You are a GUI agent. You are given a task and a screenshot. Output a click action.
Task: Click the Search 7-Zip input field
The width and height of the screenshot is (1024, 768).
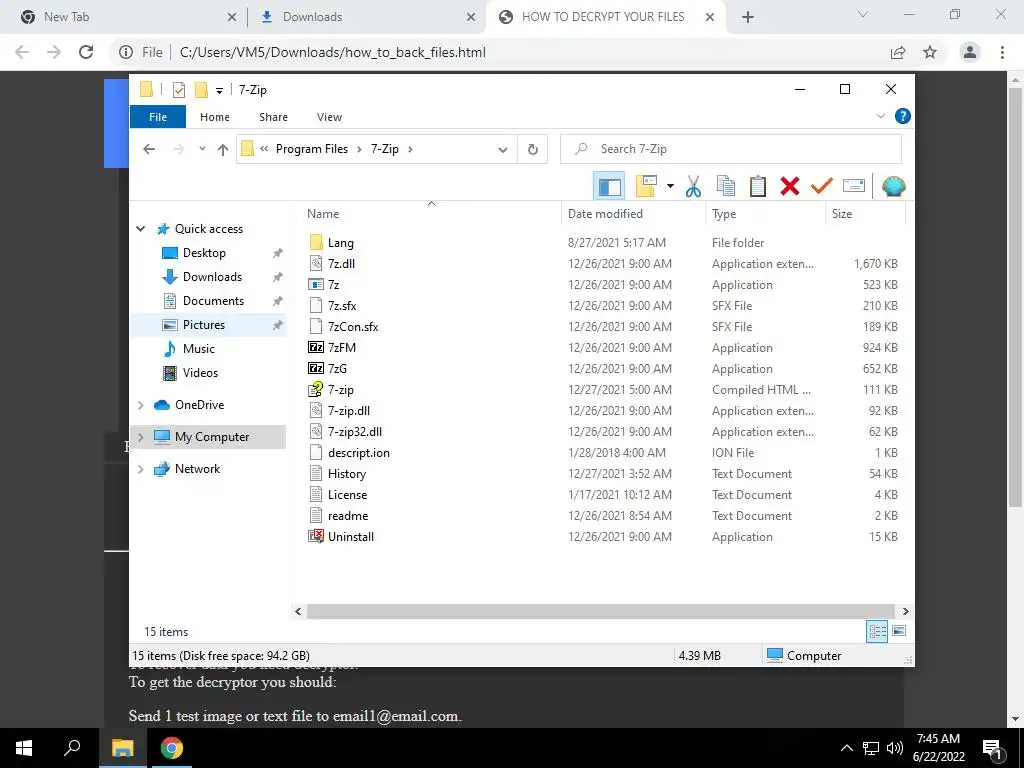click(x=731, y=150)
